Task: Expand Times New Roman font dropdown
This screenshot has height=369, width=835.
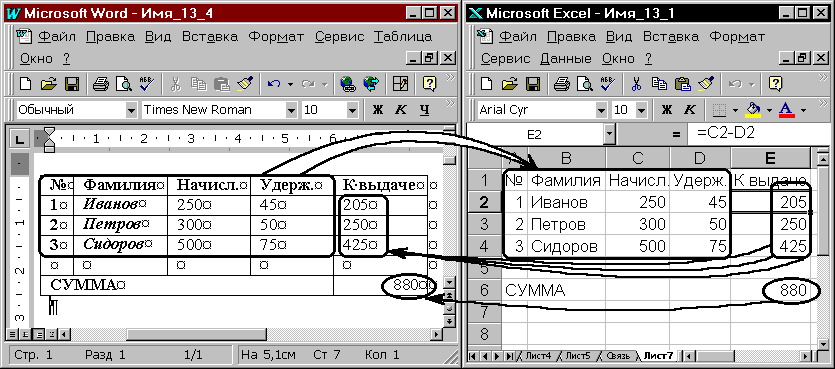Action: [291, 110]
